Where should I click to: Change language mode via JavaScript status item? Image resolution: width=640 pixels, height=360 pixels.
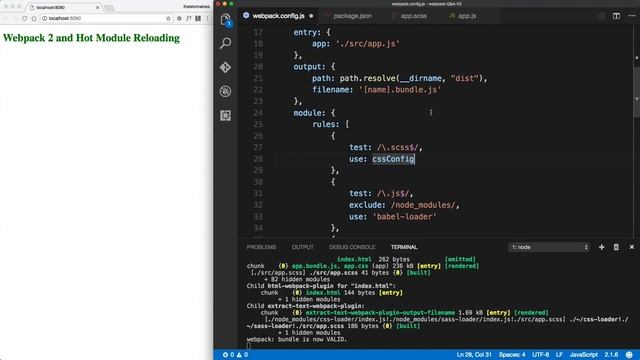pyautogui.click(x=584, y=355)
